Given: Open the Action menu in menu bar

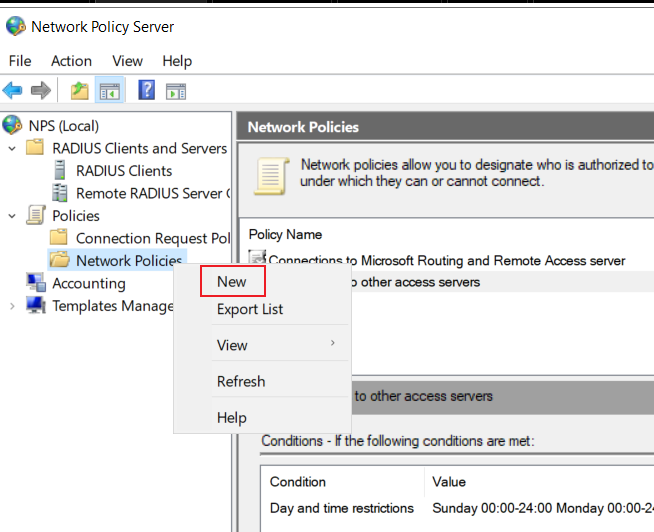Looking at the screenshot, I should pos(71,61).
